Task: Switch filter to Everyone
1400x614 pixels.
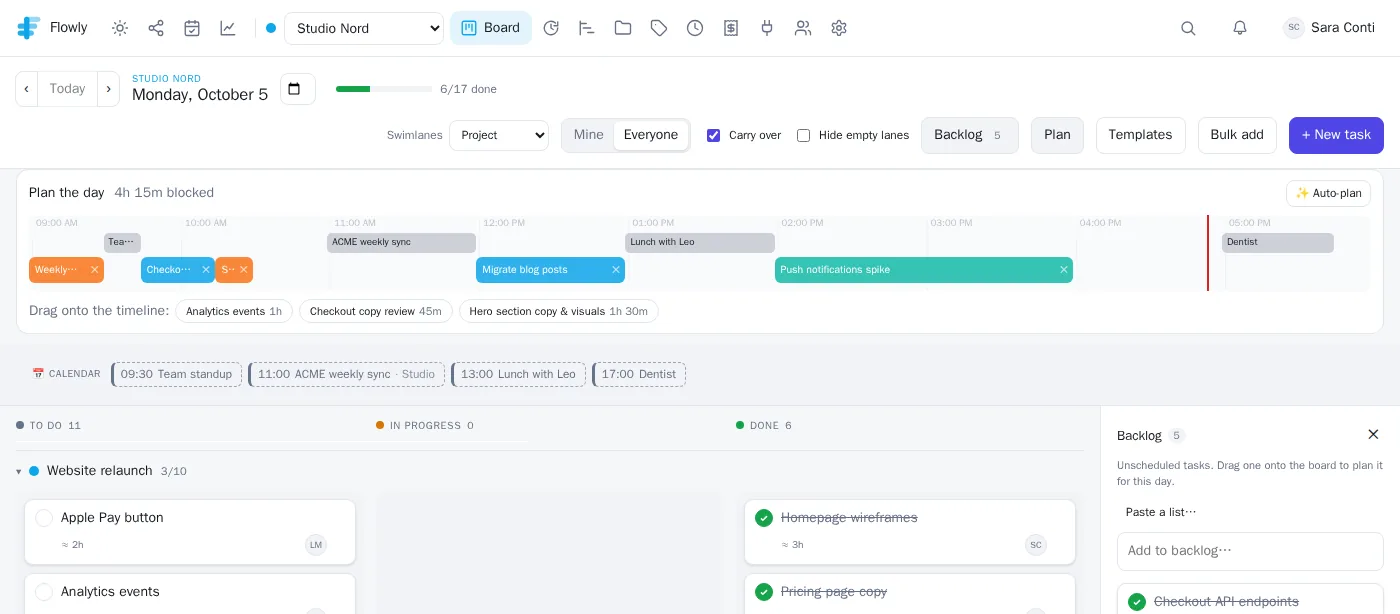Action: (651, 135)
